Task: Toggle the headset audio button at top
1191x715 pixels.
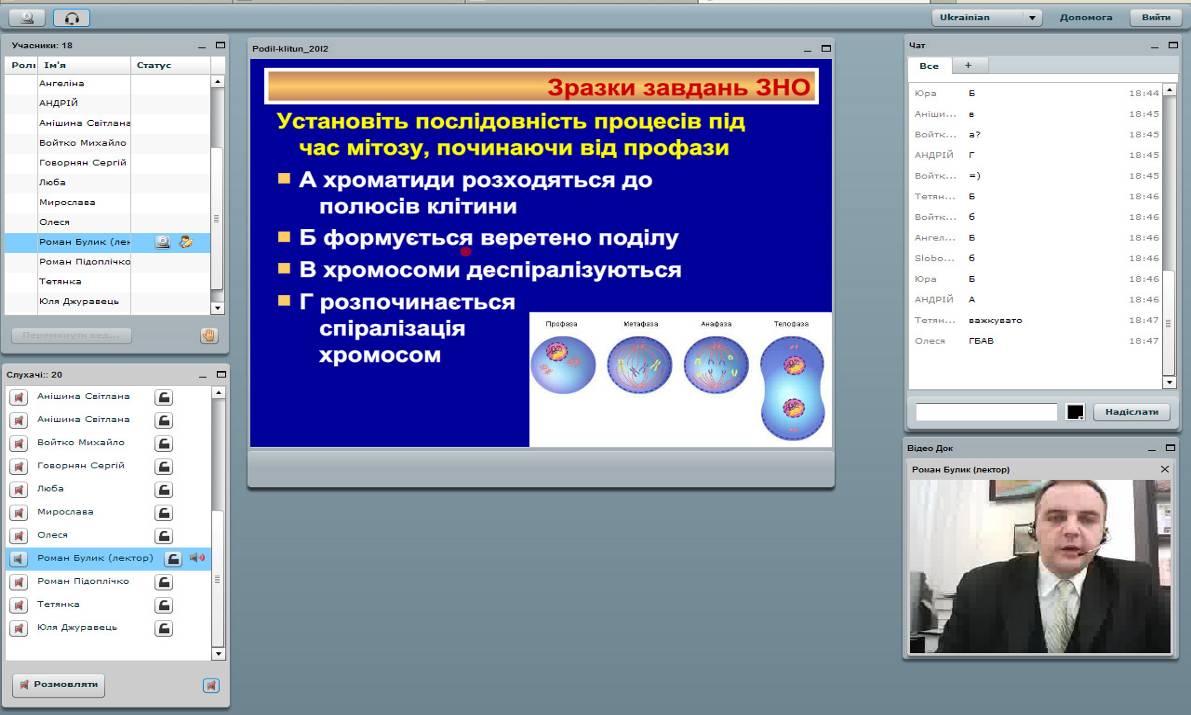Action: coord(71,18)
